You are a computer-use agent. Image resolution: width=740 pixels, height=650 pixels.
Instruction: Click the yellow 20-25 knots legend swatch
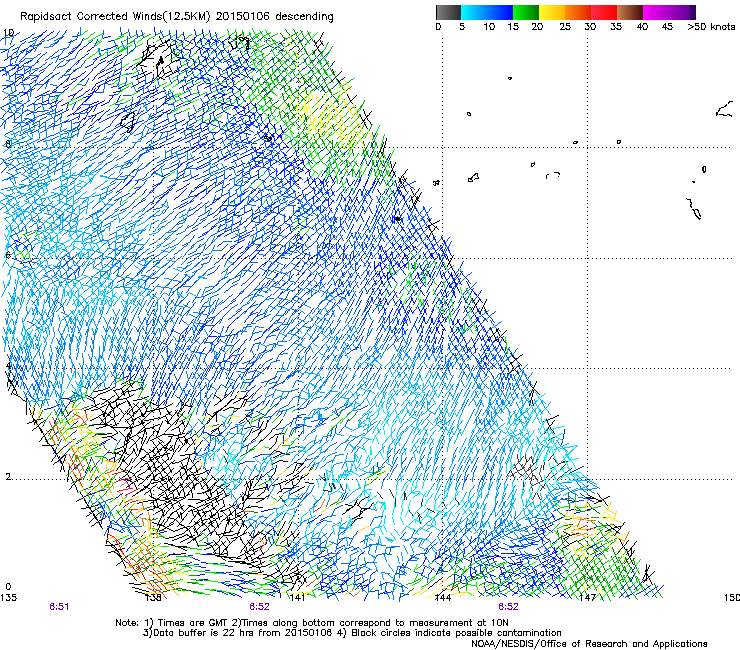pyautogui.click(x=552, y=12)
